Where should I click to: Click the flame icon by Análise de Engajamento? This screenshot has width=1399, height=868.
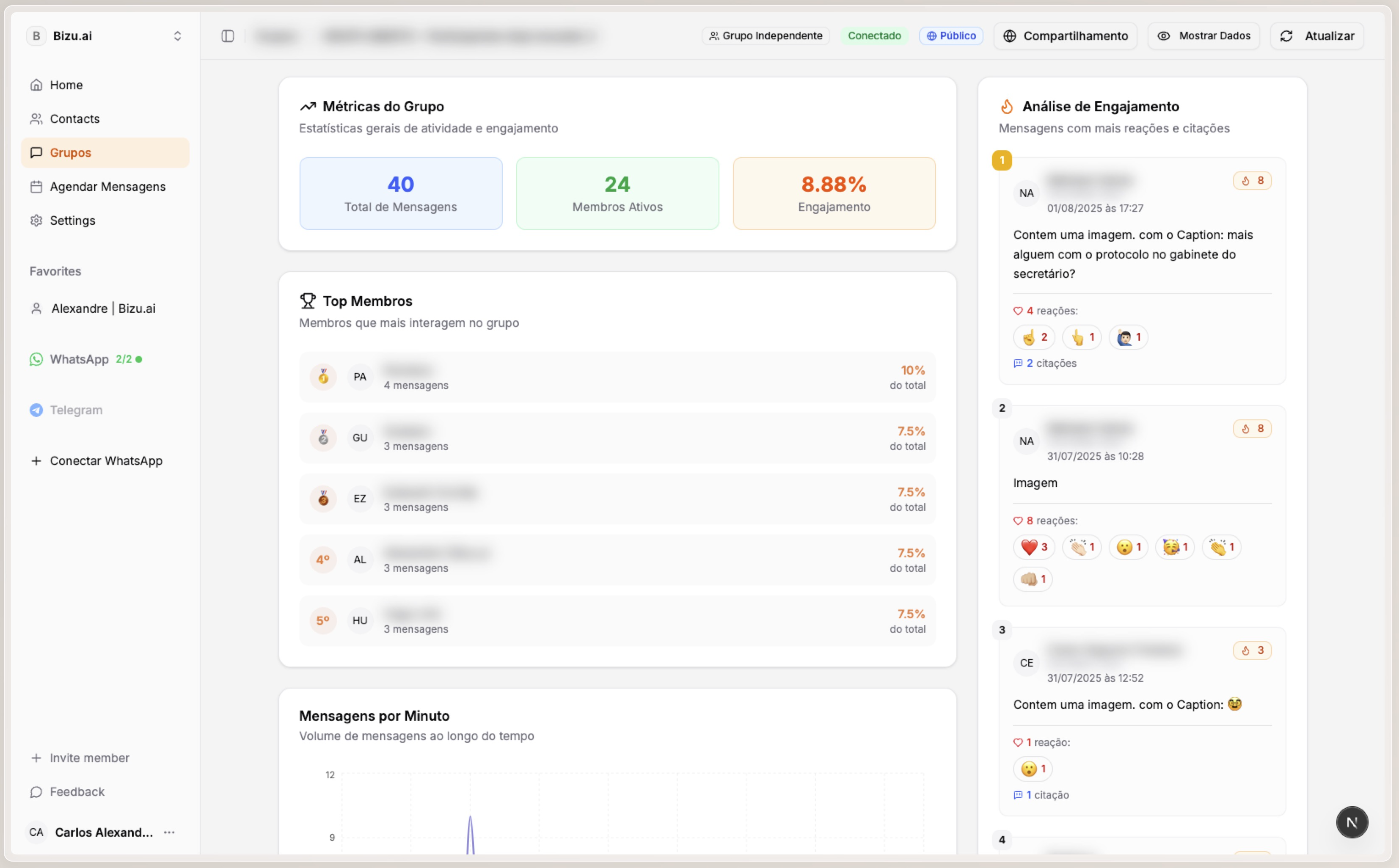tap(1007, 106)
